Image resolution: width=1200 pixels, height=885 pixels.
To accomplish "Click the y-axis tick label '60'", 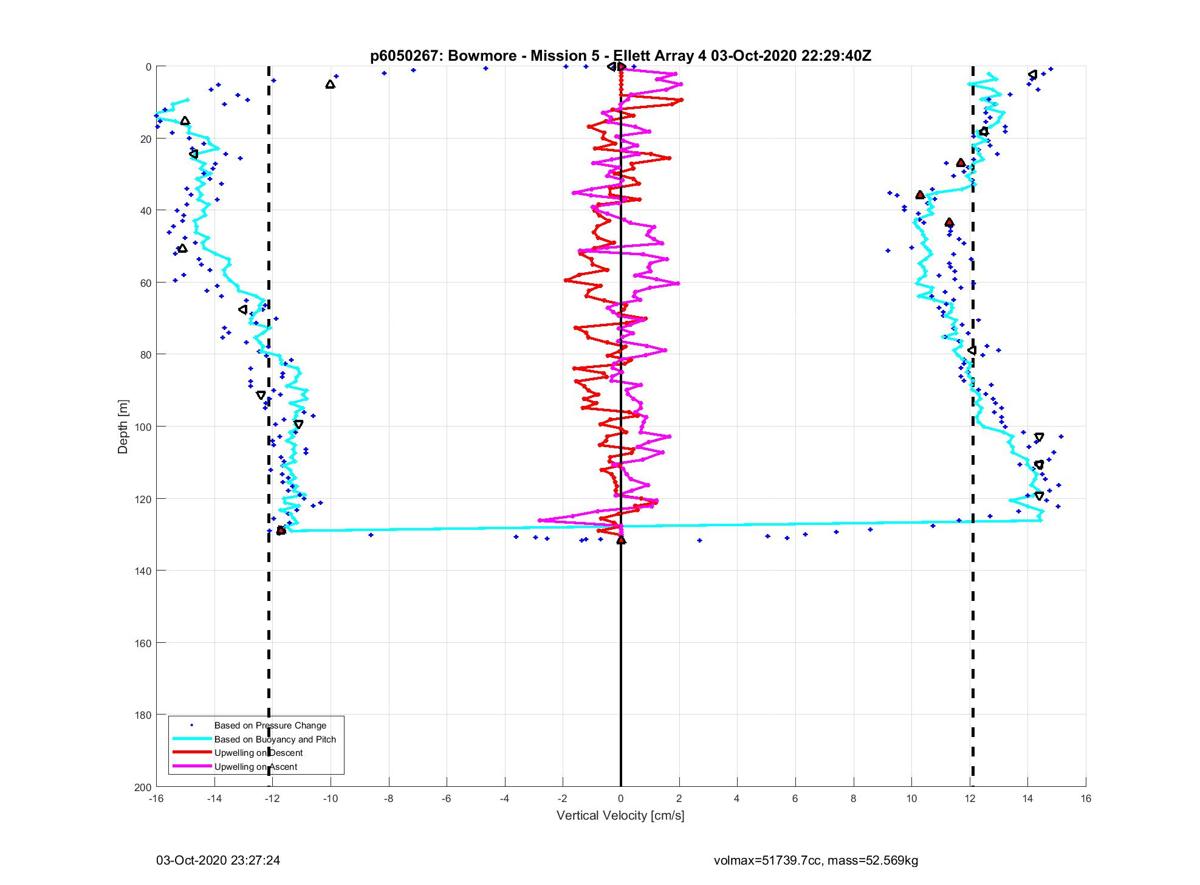I will point(144,283).
